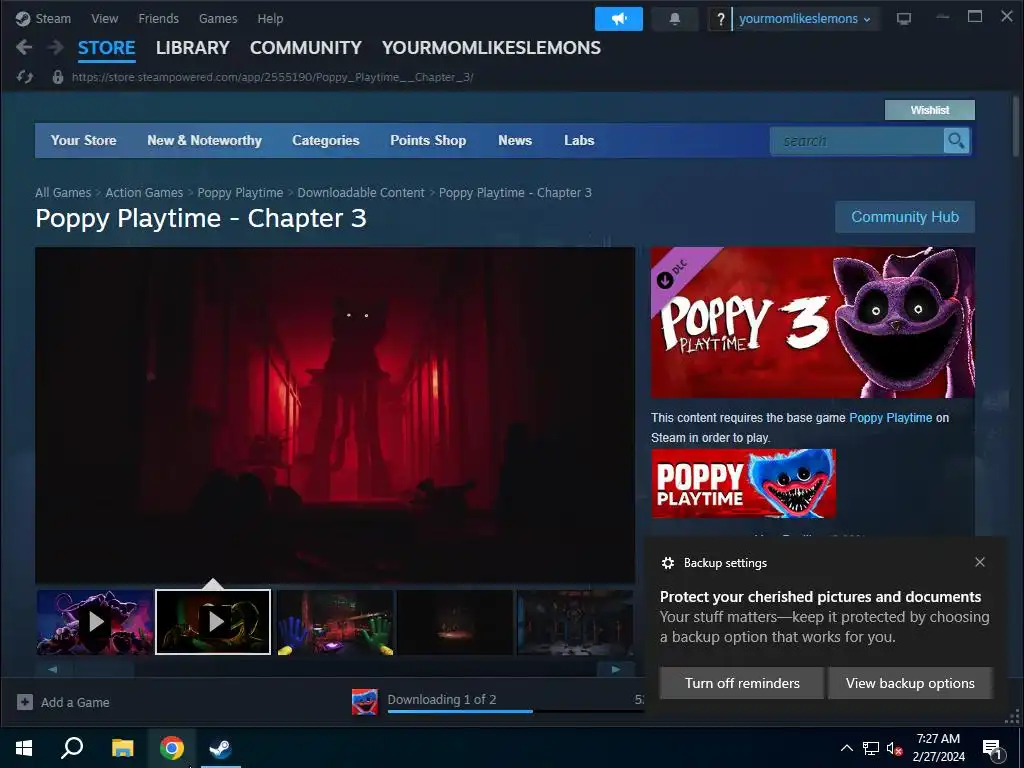Open the Friends menu
Viewport: 1024px width, 768px height.
click(x=158, y=18)
